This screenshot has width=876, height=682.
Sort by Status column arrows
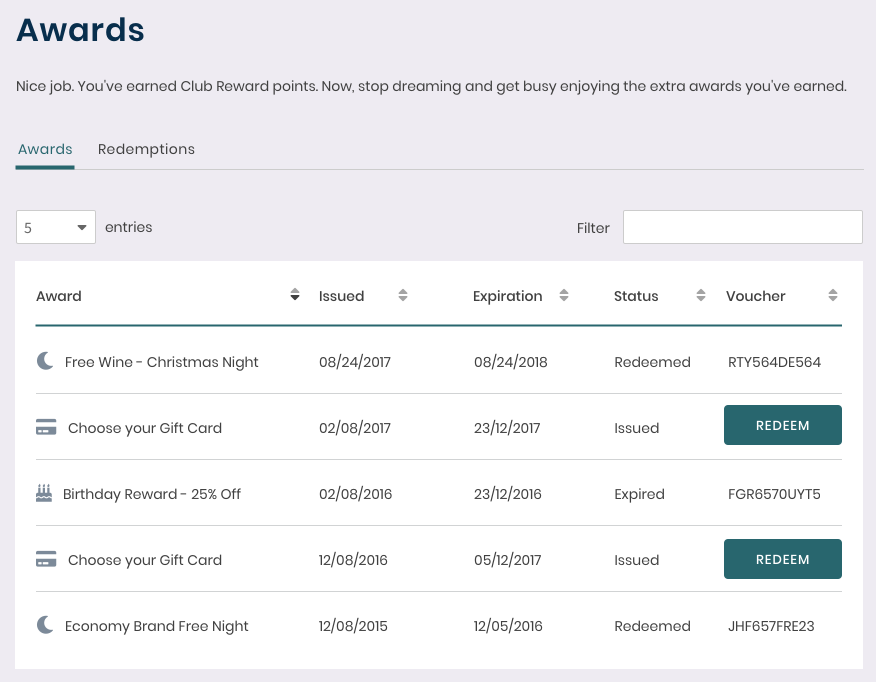[x=701, y=295]
